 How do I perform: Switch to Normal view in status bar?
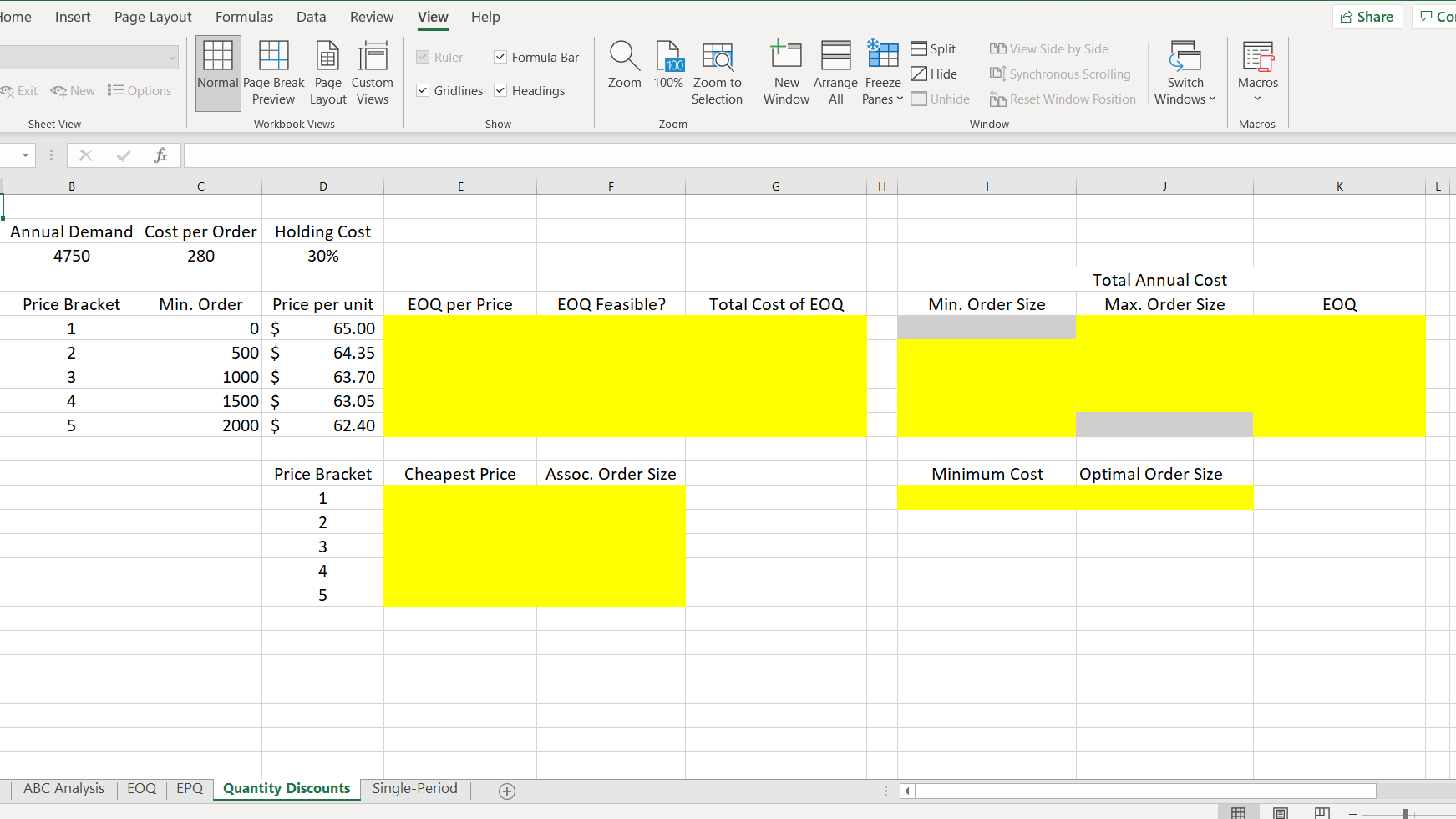click(x=1239, y=813)
